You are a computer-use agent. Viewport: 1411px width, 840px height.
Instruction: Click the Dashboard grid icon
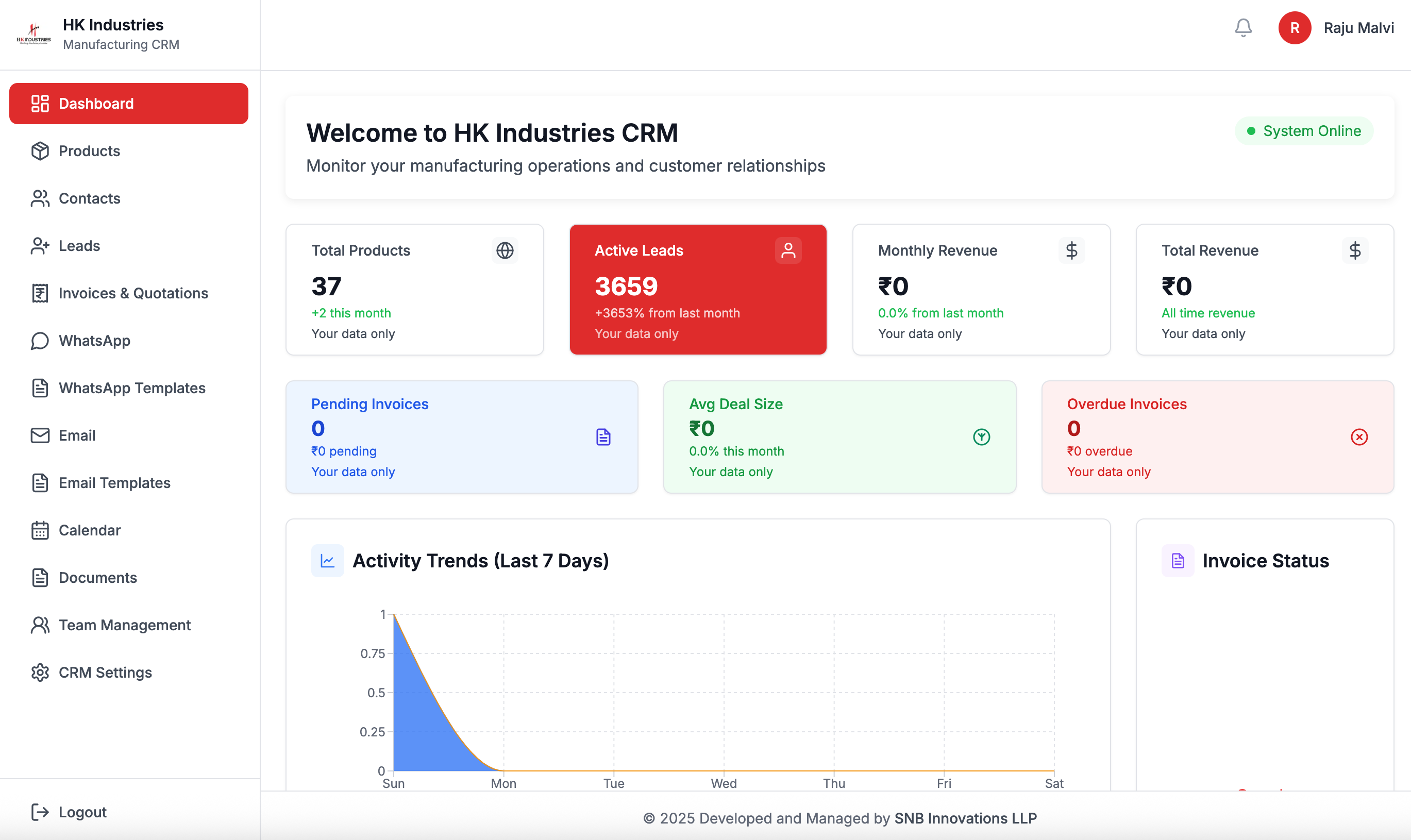pyautogui.click(x=40, y=104)
